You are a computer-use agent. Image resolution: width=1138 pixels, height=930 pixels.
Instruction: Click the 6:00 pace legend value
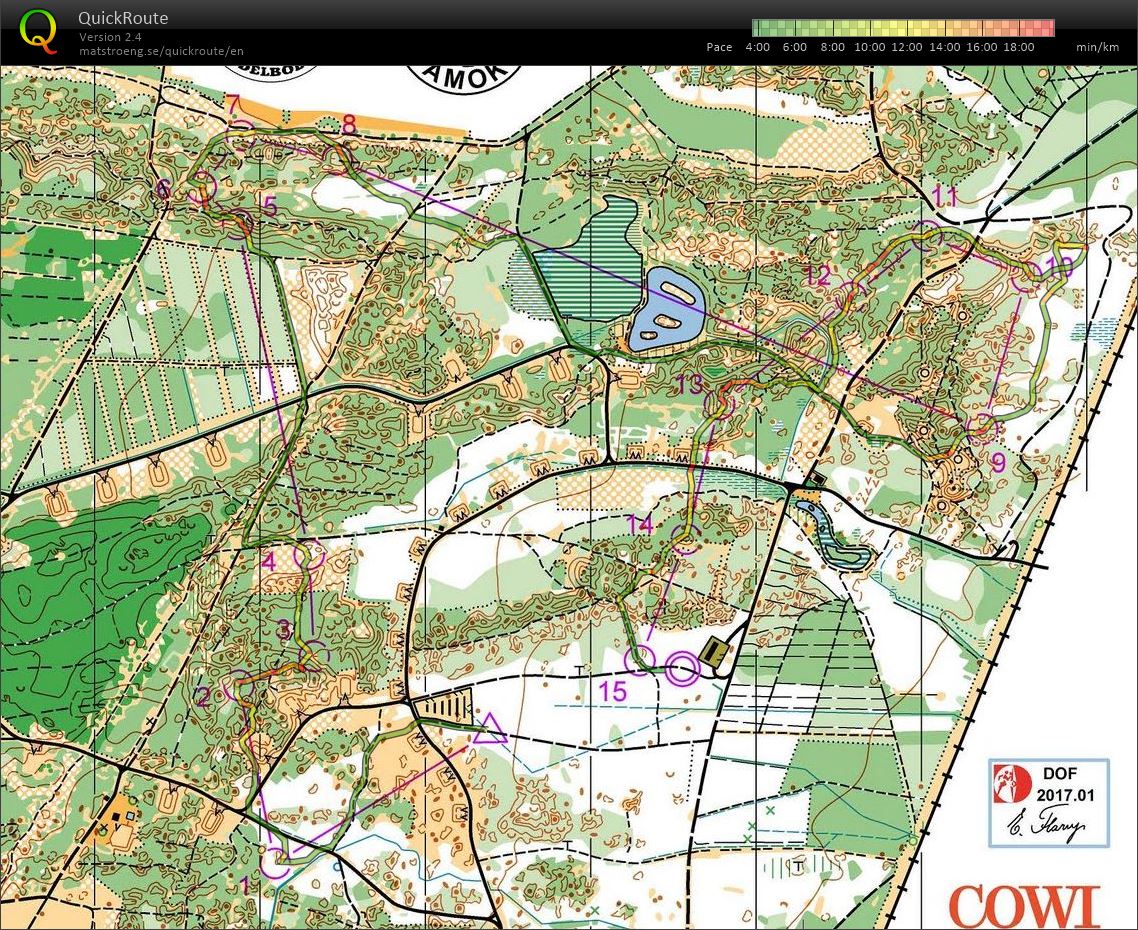tap(795, 47)
